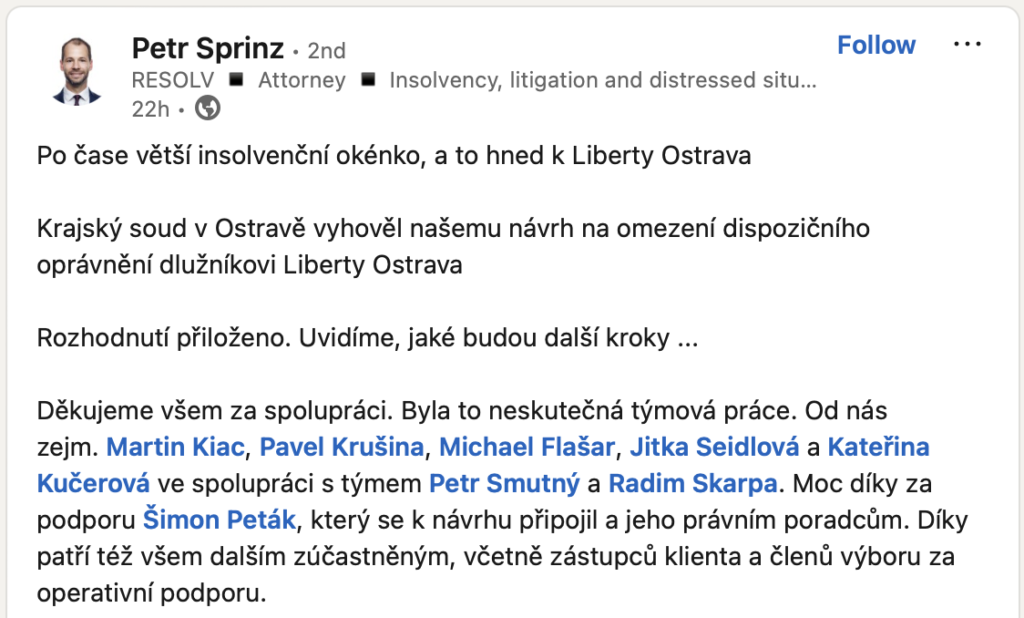Open the post options three-dot menu

[968, 45]
